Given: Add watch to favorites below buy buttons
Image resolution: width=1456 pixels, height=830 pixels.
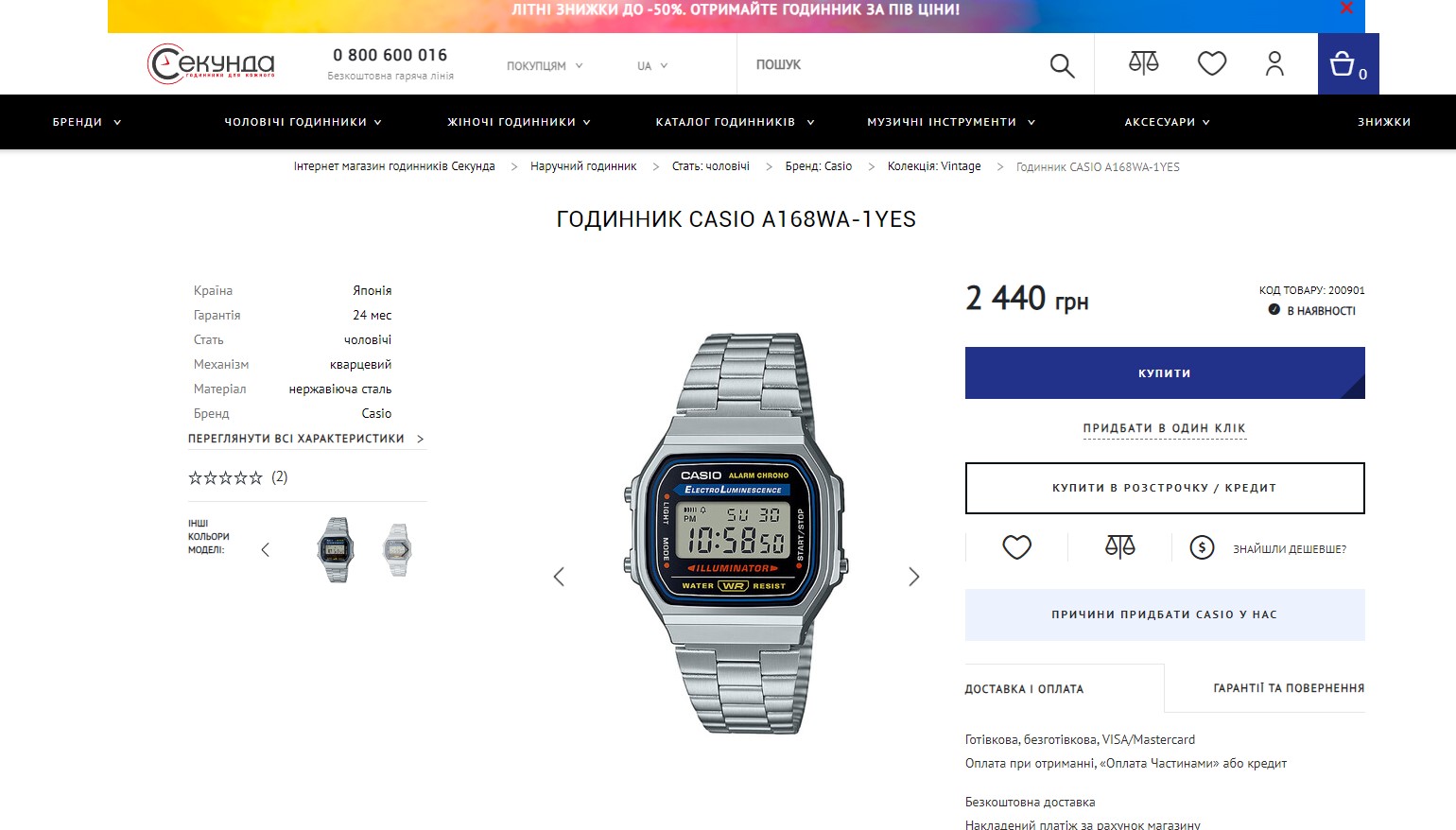Looking at the screenshot, I should coord(1017,547).
